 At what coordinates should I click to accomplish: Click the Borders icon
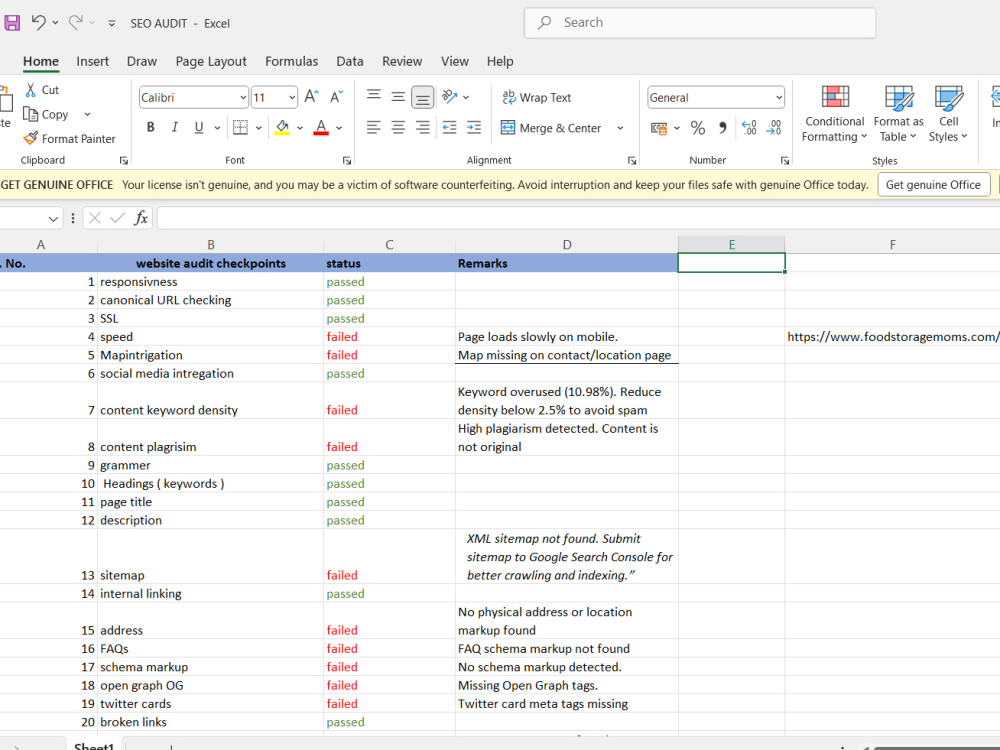[240, 128]
